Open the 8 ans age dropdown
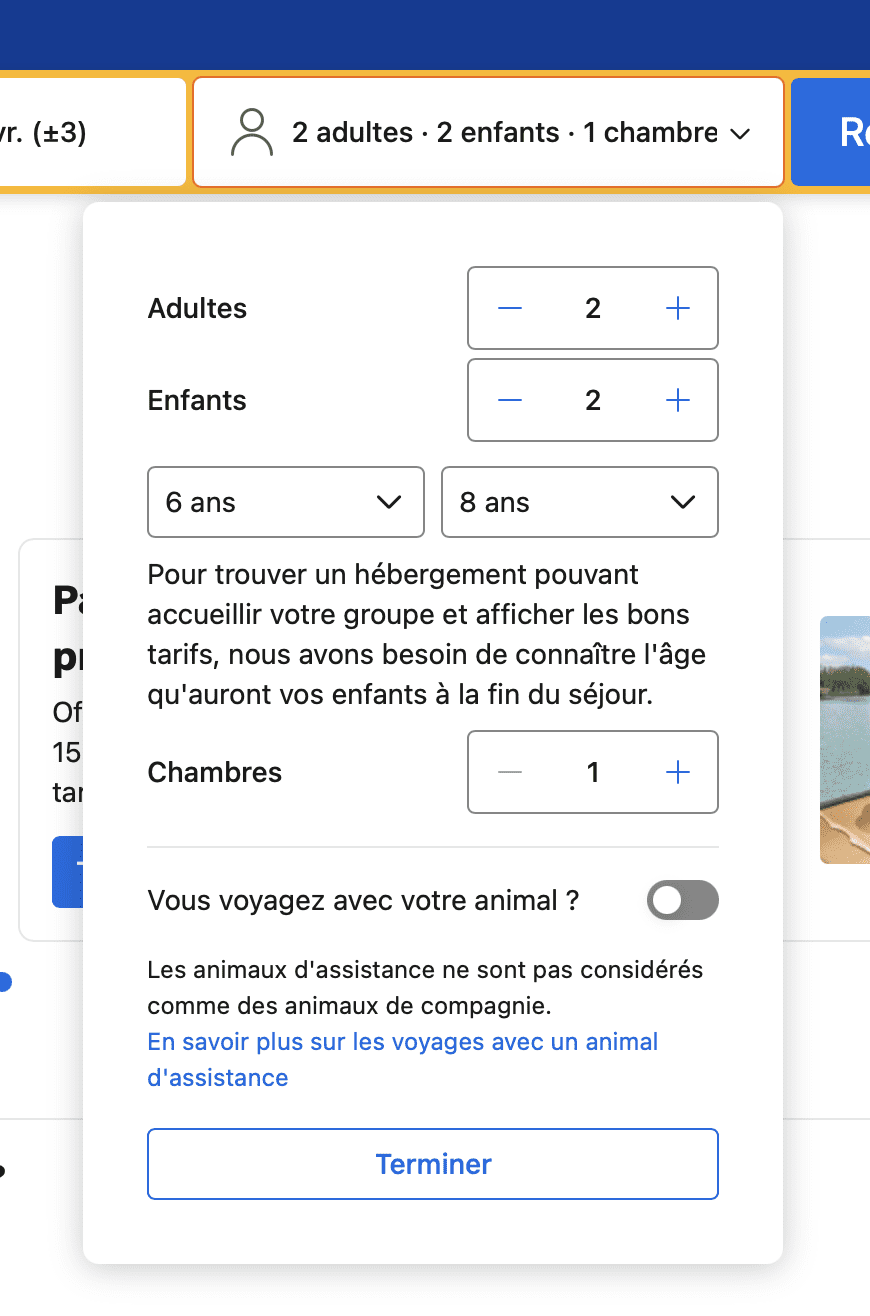The width and height of the screenshot is (870, 1316). [580, 502]
